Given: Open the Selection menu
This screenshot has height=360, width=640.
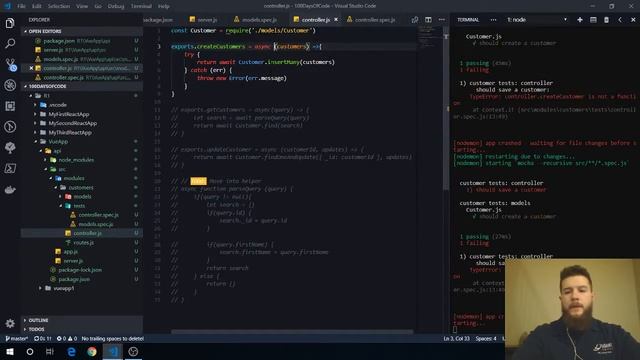Looking at the screenshot, I should pyautogui.click(x=59, y=6).
